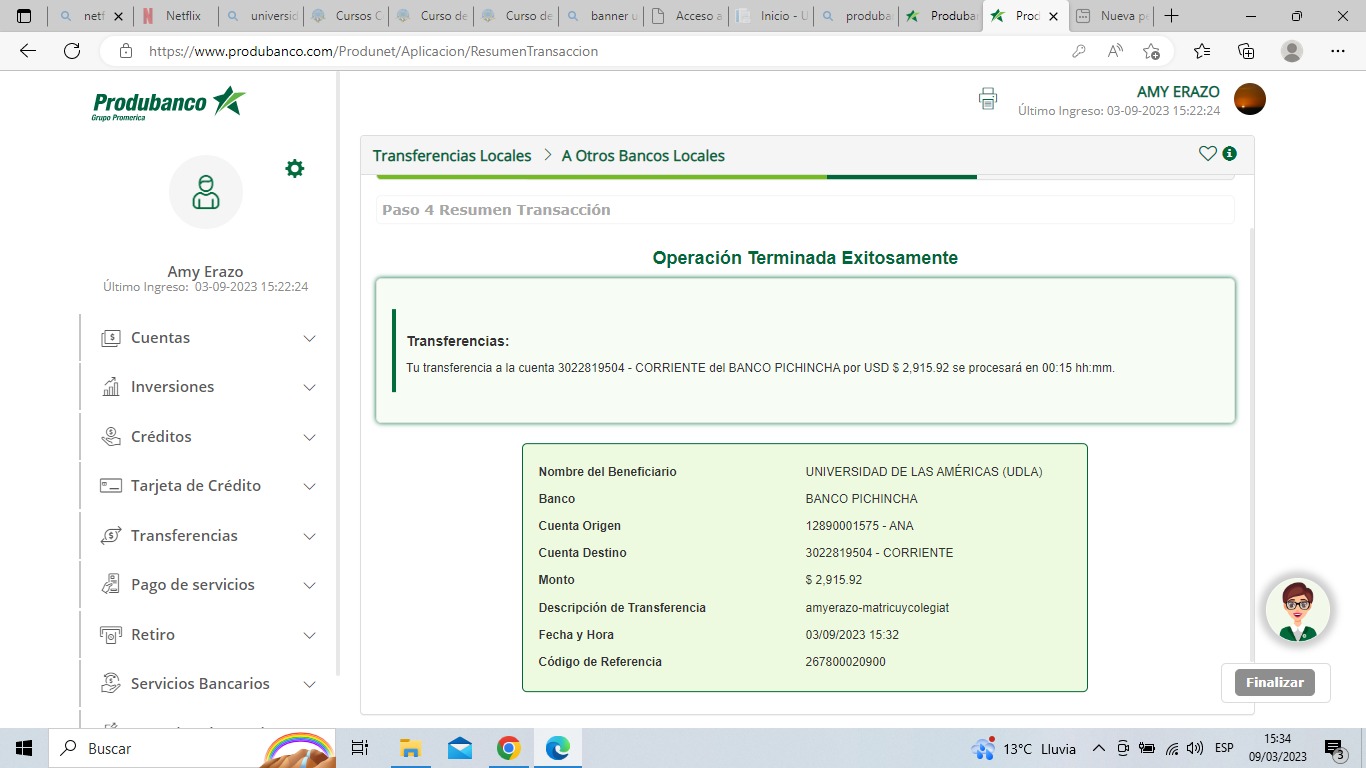Expand the Créditos chevron
The height and width of the screenshot is (768, 1366).
coord(309,437)
